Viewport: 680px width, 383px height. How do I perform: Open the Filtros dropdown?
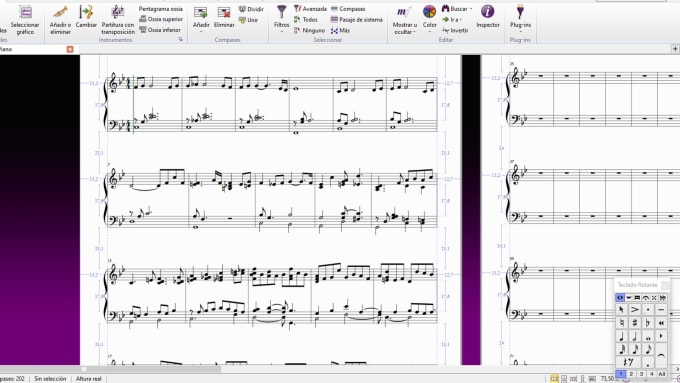pyautogui.click(x=281, y=20)
